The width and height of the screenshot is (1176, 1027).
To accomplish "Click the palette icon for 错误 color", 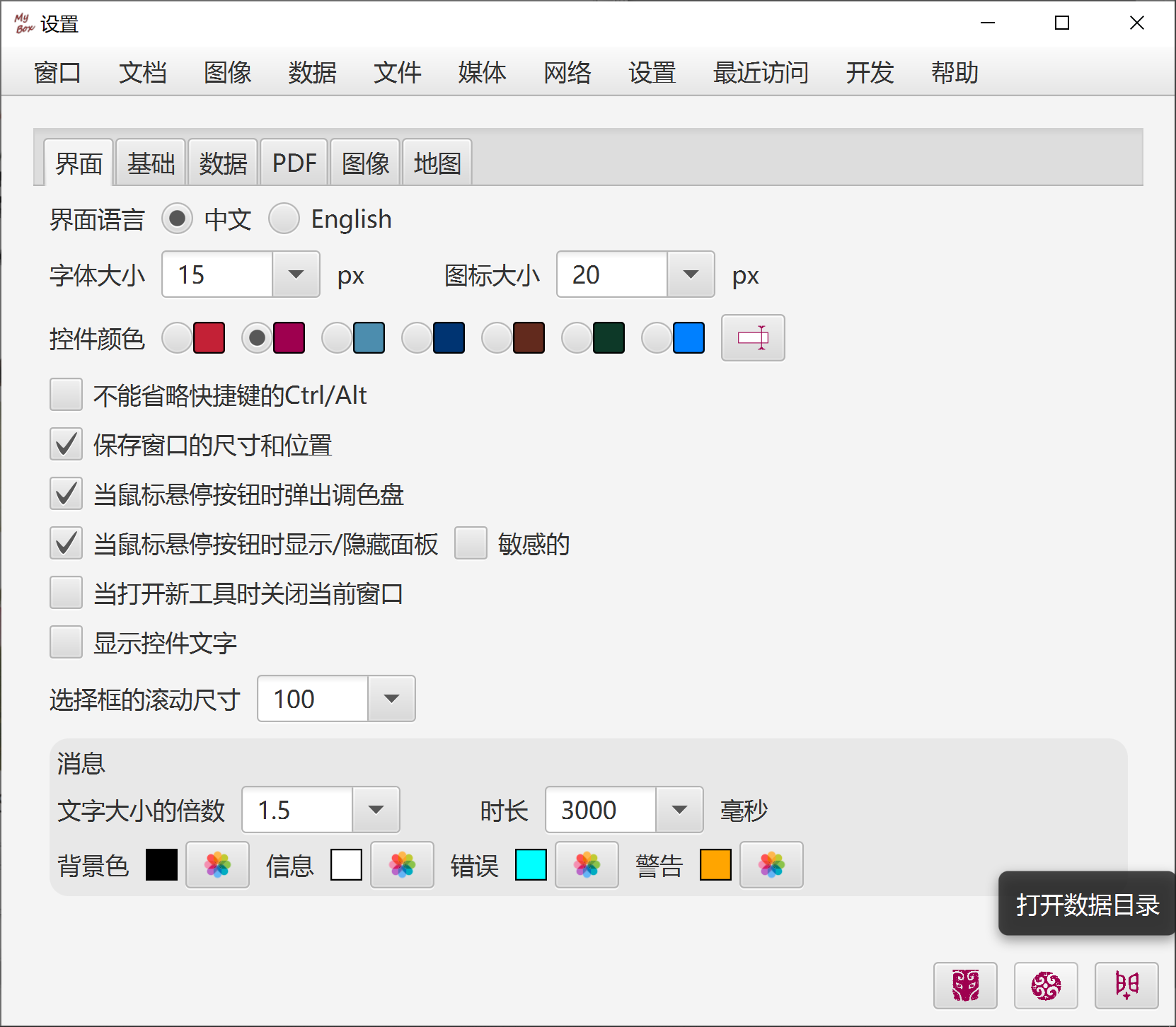I will 587,864.
